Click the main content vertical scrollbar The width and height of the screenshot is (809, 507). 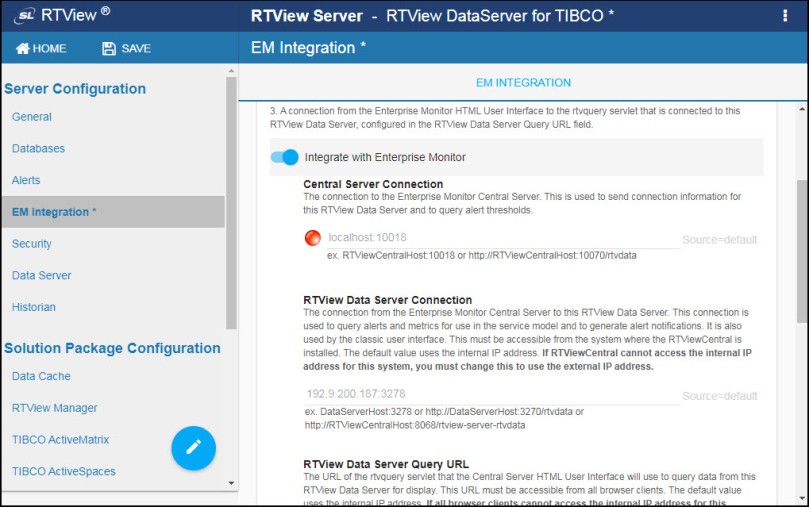click(x=801, y=250)
